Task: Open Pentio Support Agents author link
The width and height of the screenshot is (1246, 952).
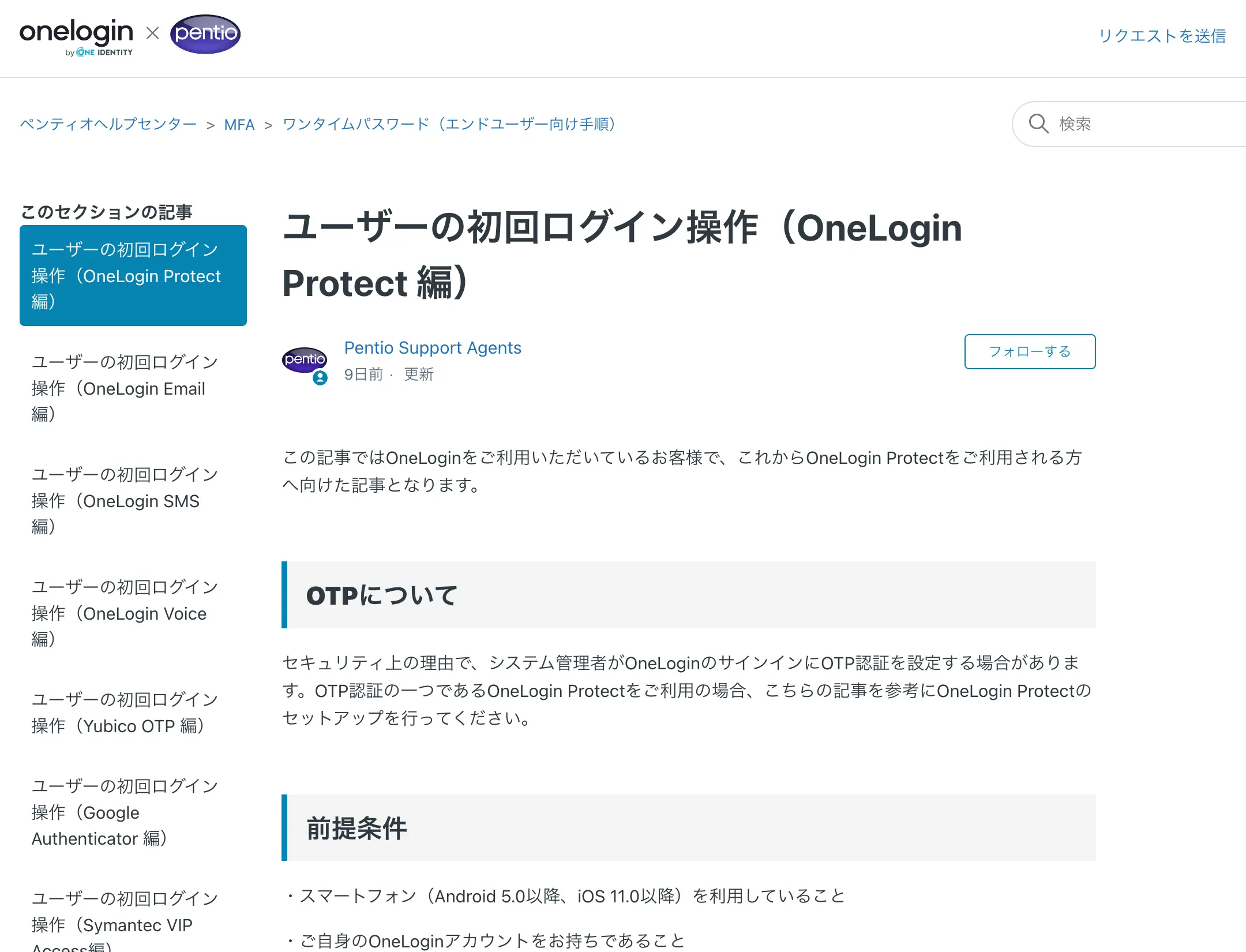Action: (433, 348)
